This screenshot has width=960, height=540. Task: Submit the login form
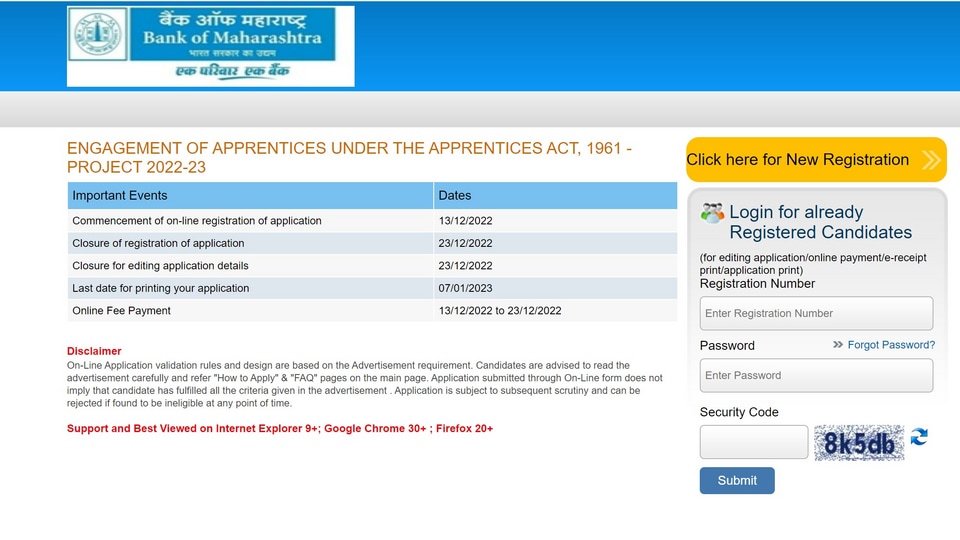(x=737, y=481)
